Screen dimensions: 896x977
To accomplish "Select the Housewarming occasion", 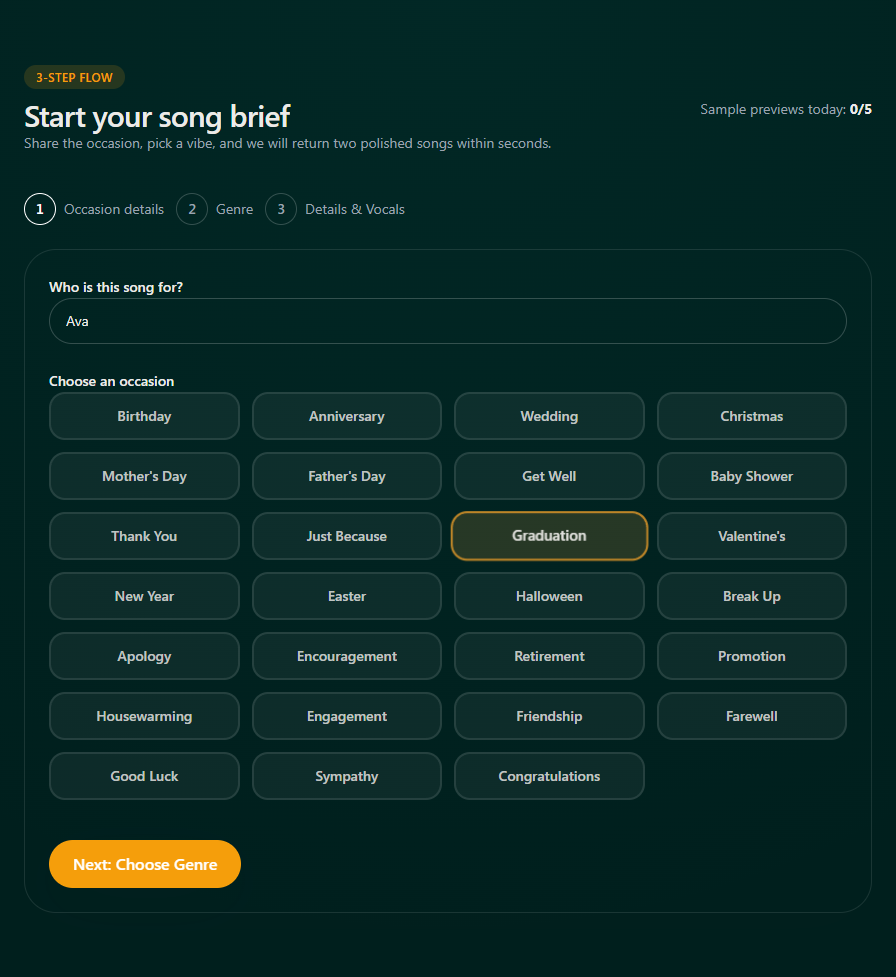I will tap(144, 716).
